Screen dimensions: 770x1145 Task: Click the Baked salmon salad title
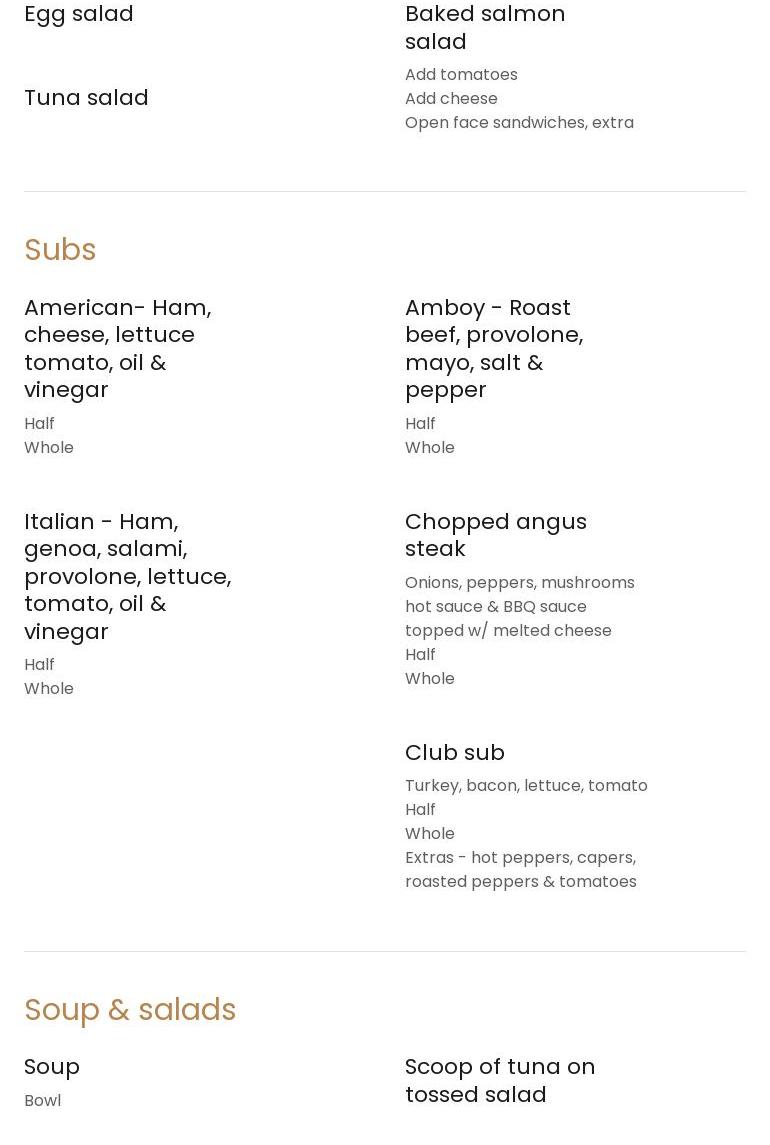pyautogui.click(x=485, y=27)
